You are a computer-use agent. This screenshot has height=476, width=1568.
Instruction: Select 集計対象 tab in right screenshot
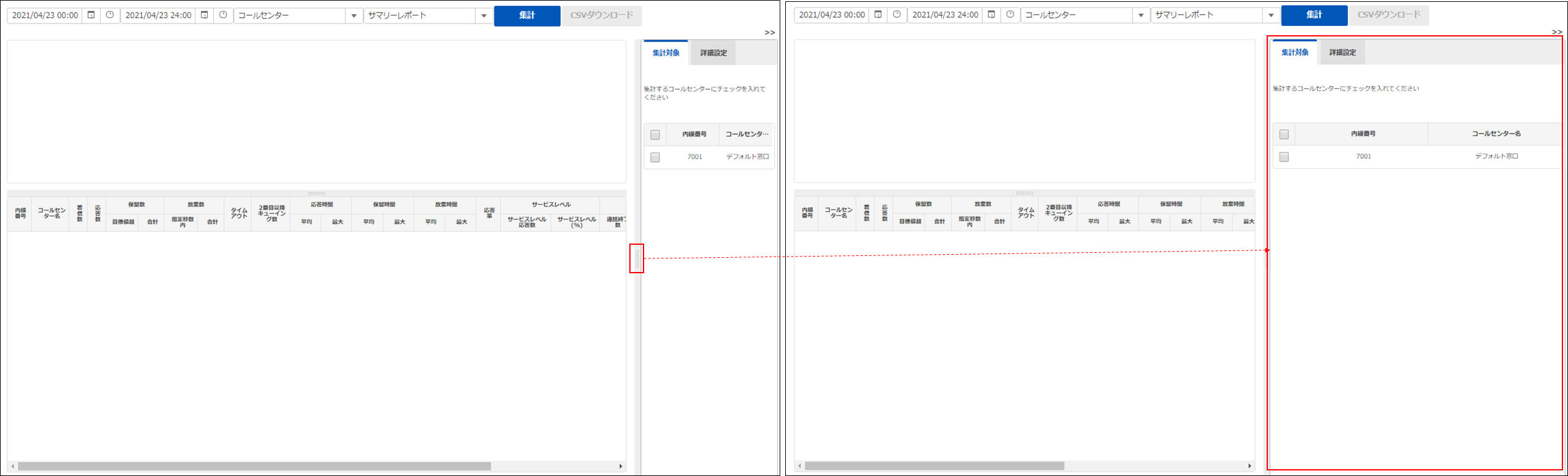tap(1294, 53)
